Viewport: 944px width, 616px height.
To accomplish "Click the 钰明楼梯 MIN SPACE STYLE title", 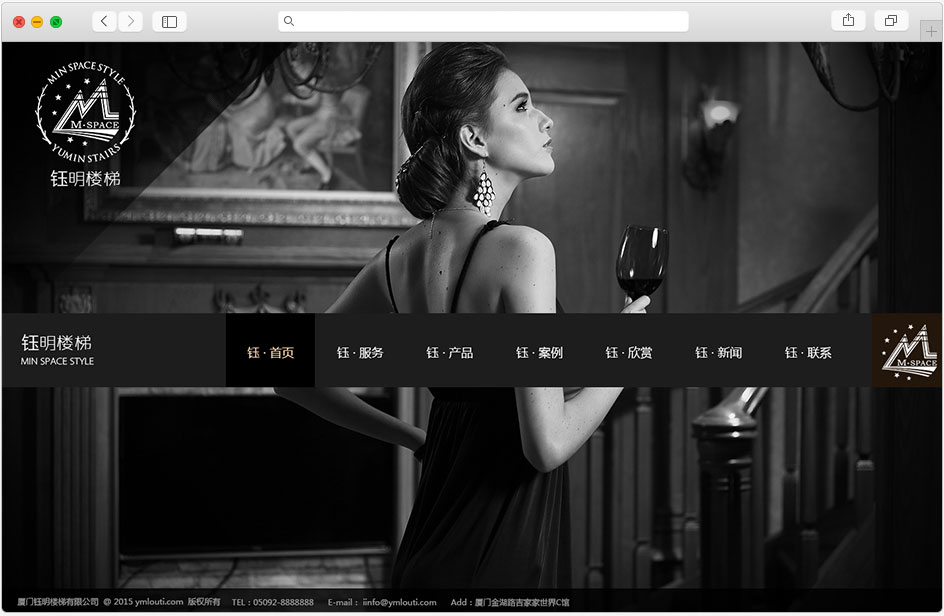I will pos(57,349).
